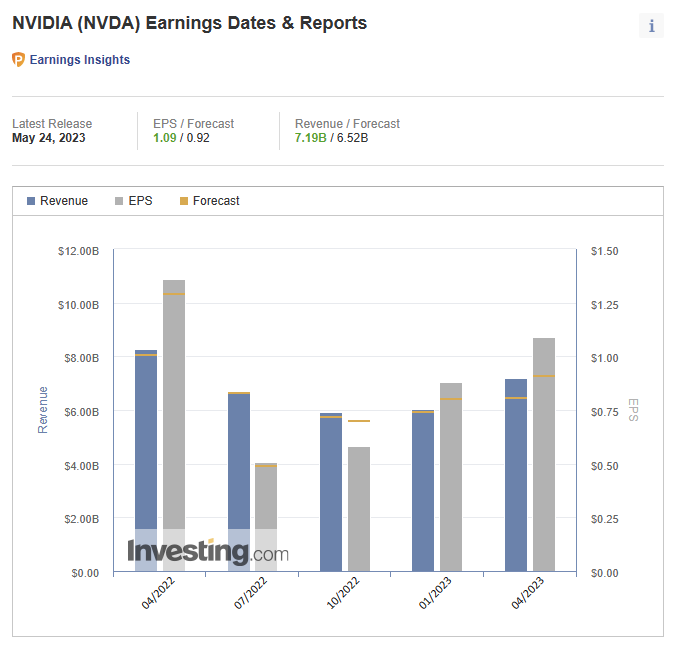Image resolution: width=676 pixels, height=645 pixels.
Task: Click the 10/2022 x-axis label
Action: pos(343,593)
